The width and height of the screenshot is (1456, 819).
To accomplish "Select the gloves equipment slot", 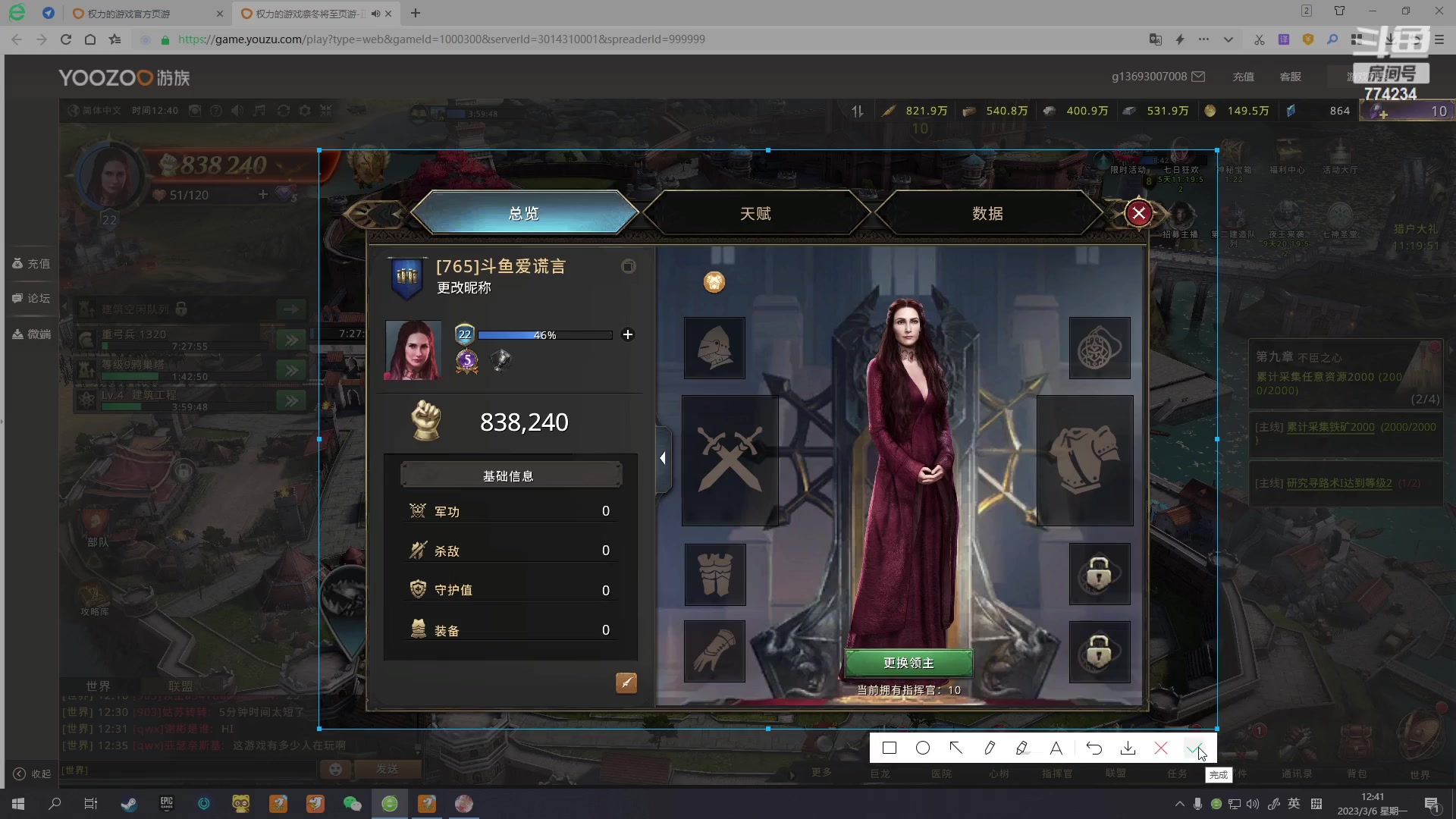I will pos(714,651).
